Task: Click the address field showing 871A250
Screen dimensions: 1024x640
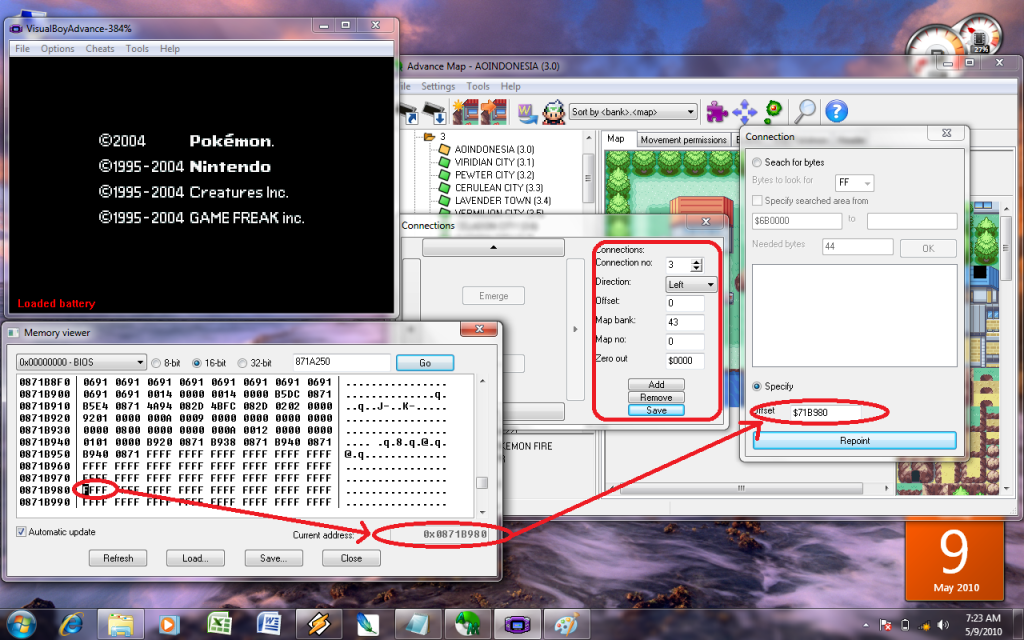Action: click(342, 362)
